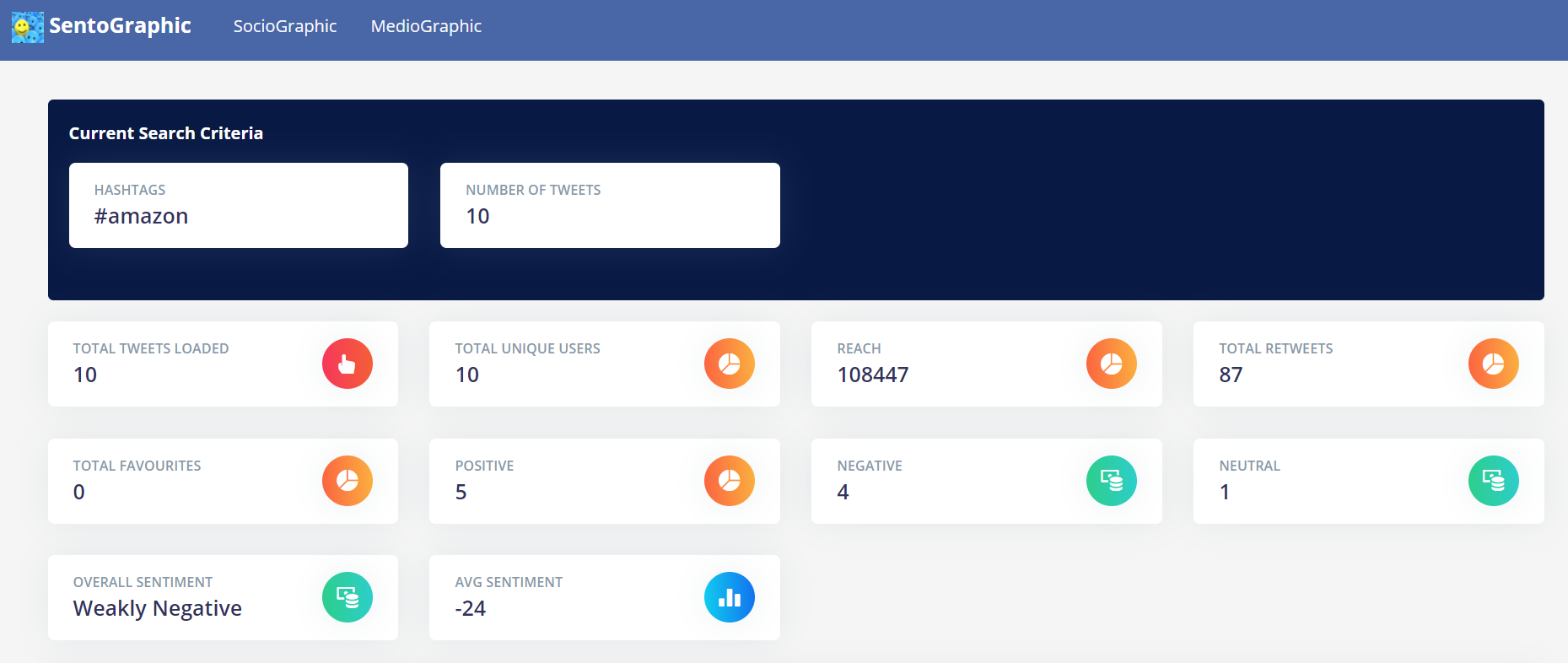
Task: Click the REACH label
Action: pos(859,348)
